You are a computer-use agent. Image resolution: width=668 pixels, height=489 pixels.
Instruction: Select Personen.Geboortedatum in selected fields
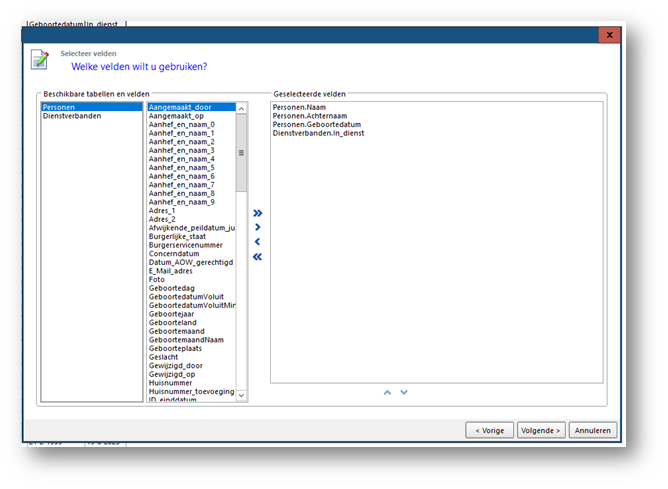[437, 124]
